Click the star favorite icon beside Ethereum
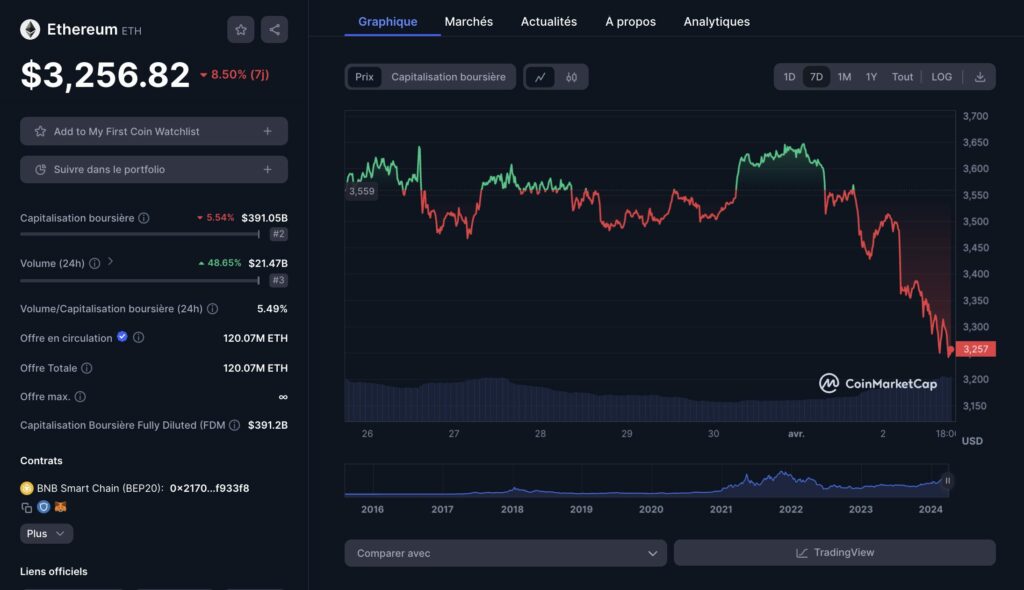The image size is (1024, 590). (241, 29)
